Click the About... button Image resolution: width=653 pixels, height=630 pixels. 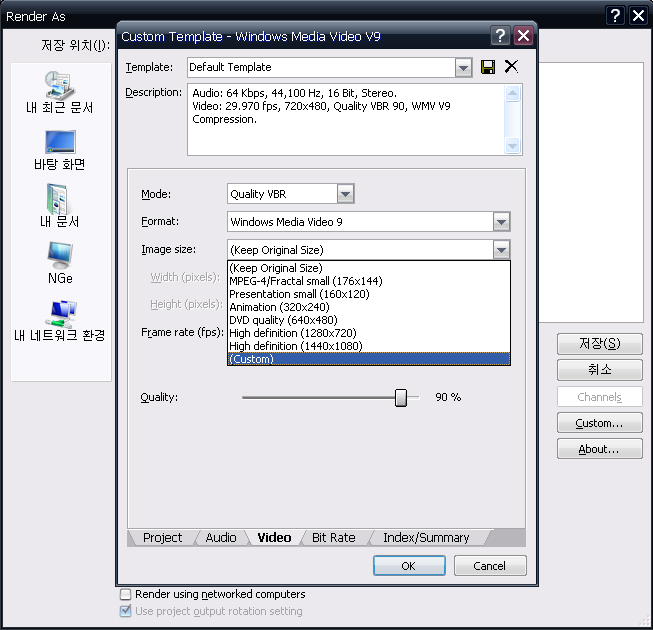tap(600, 449)
